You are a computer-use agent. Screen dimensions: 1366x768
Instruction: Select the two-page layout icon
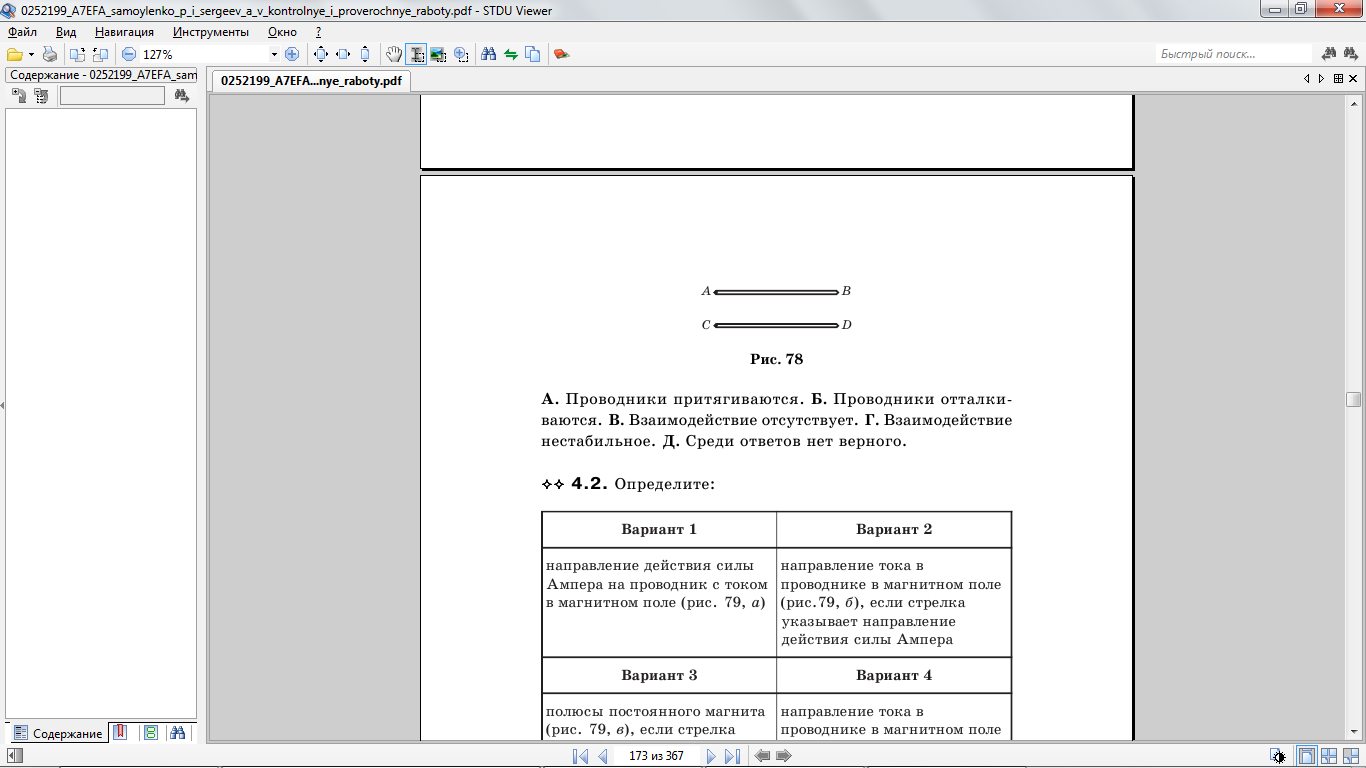coord(1329,756)
